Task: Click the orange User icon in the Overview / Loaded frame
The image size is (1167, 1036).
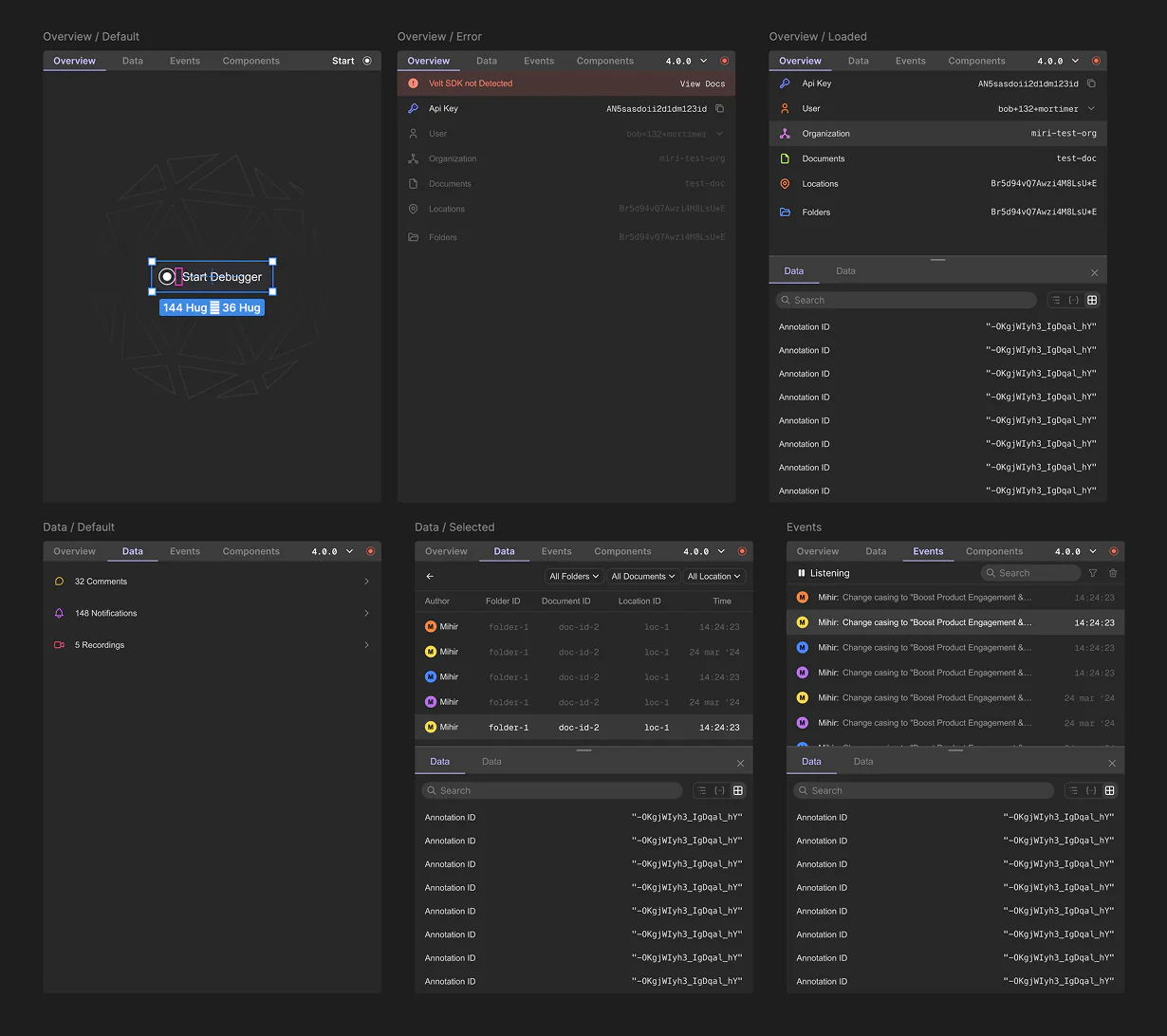Action: pos(785,109)
